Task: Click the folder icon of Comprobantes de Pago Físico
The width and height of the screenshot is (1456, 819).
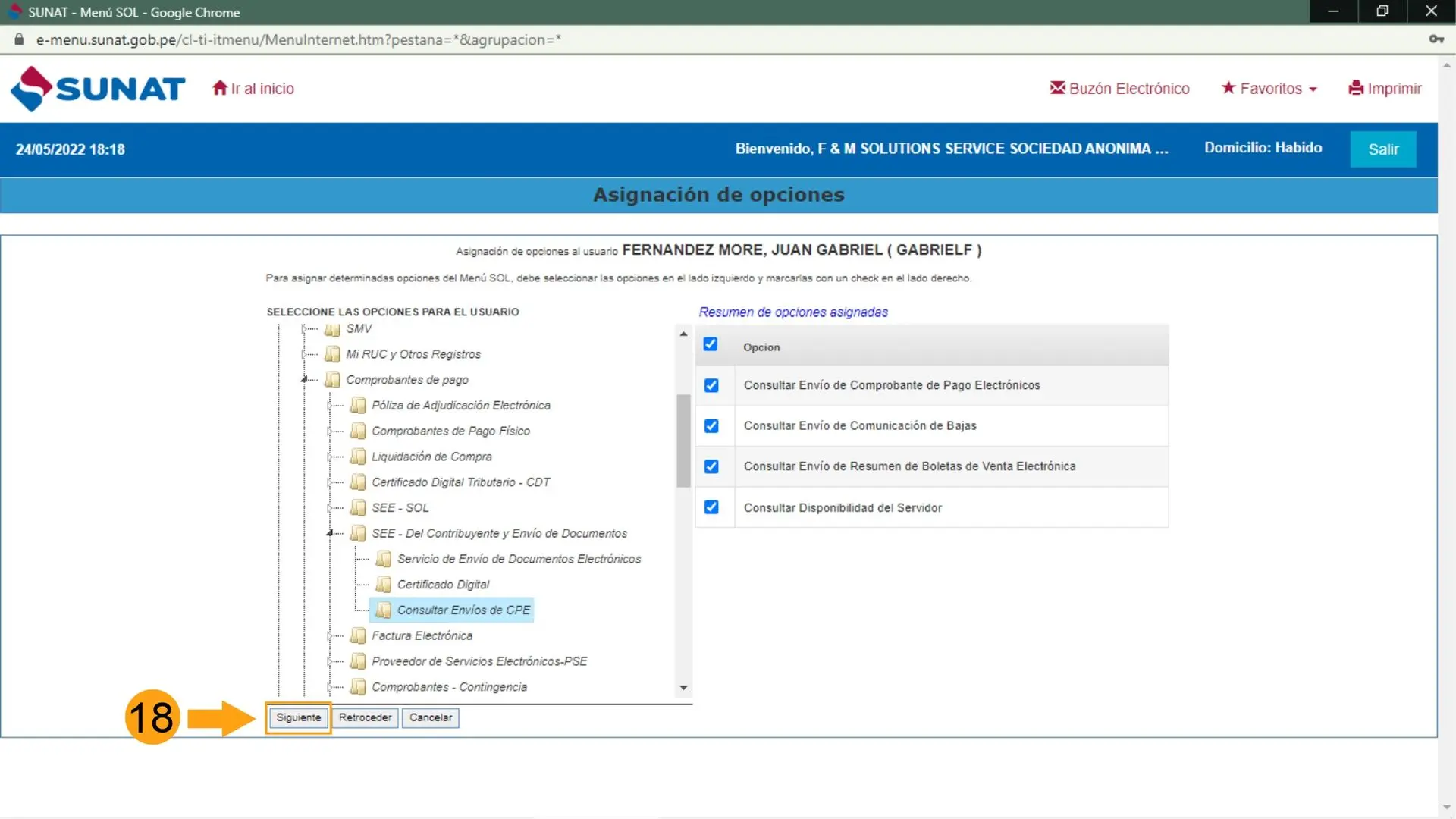Action: click(x=358, y=431)
